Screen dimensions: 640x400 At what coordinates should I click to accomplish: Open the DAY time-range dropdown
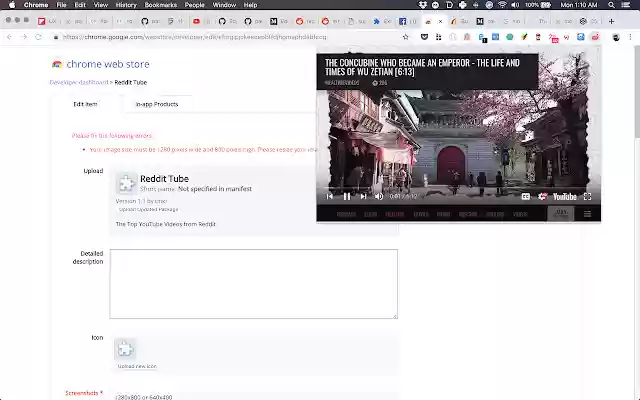coord(560,213)
